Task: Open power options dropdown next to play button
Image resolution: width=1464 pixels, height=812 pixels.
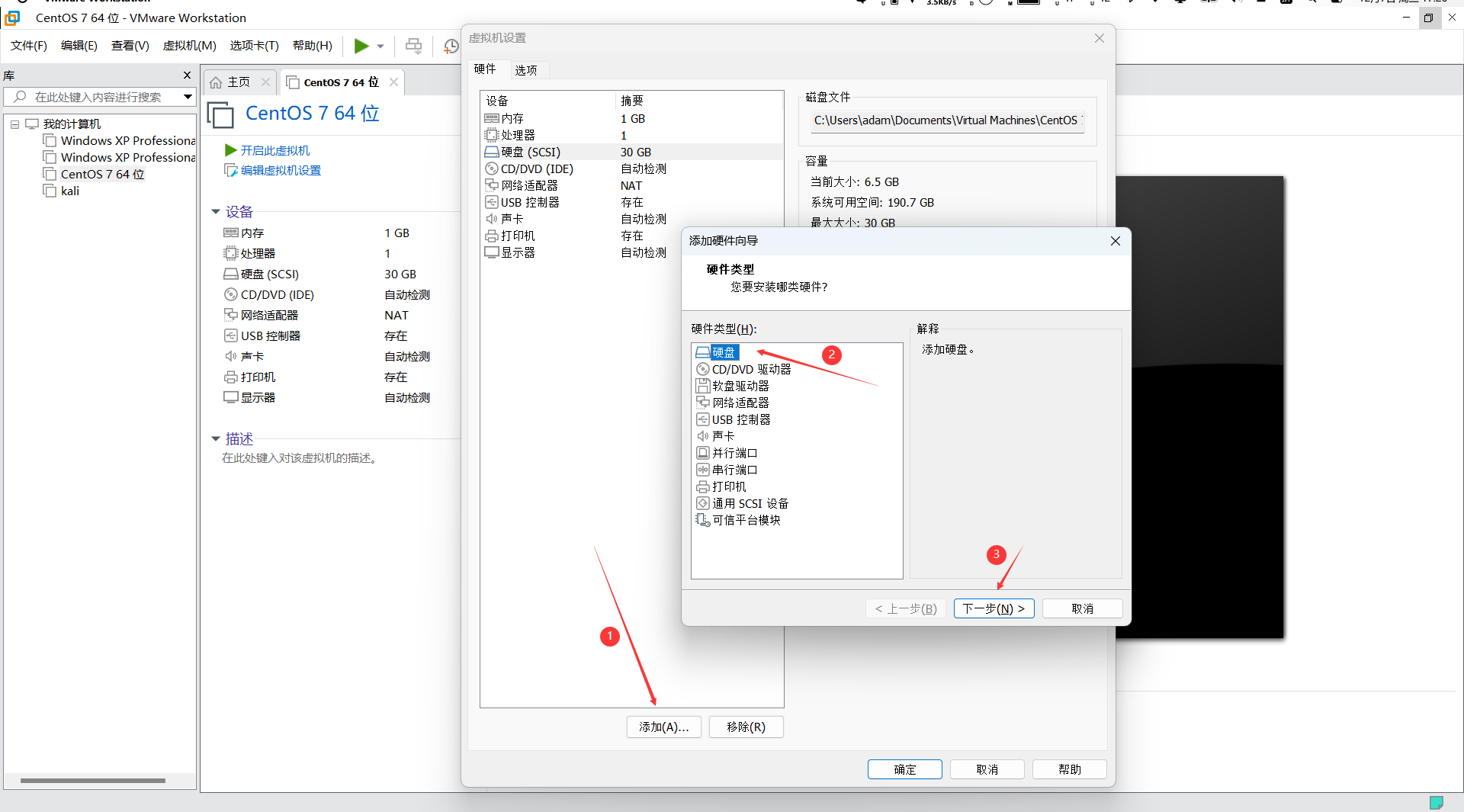Action: point(380,47)
